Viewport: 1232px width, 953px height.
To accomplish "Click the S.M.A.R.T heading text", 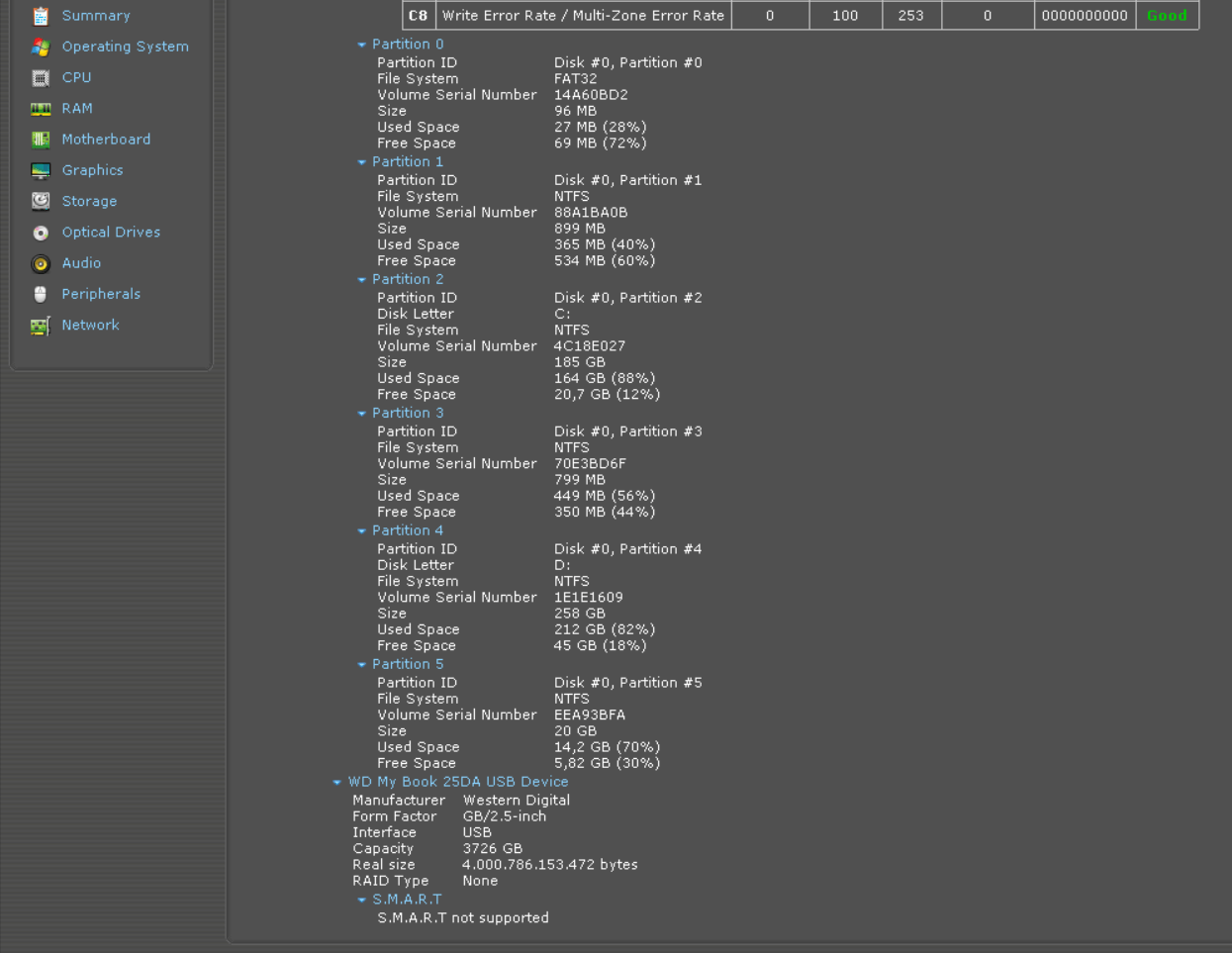I will coord(407,900).
